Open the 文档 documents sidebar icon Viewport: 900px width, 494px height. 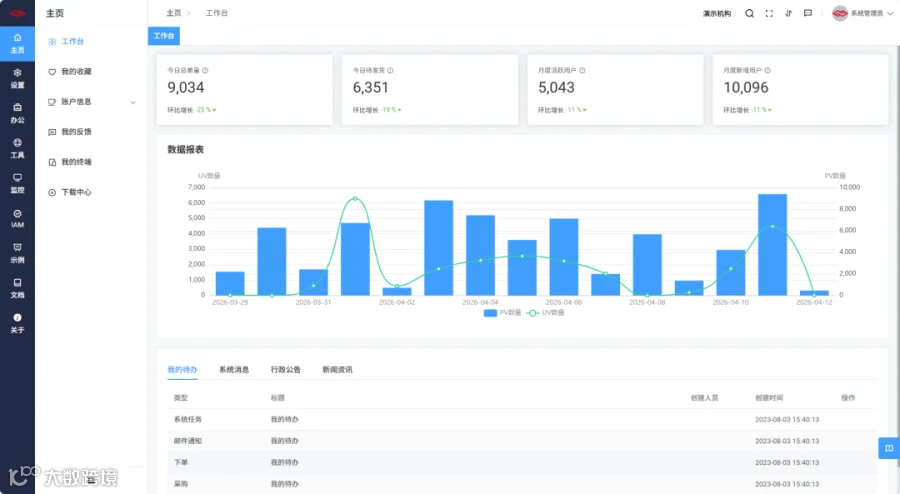pyautogui.click(x=17, y=288)
